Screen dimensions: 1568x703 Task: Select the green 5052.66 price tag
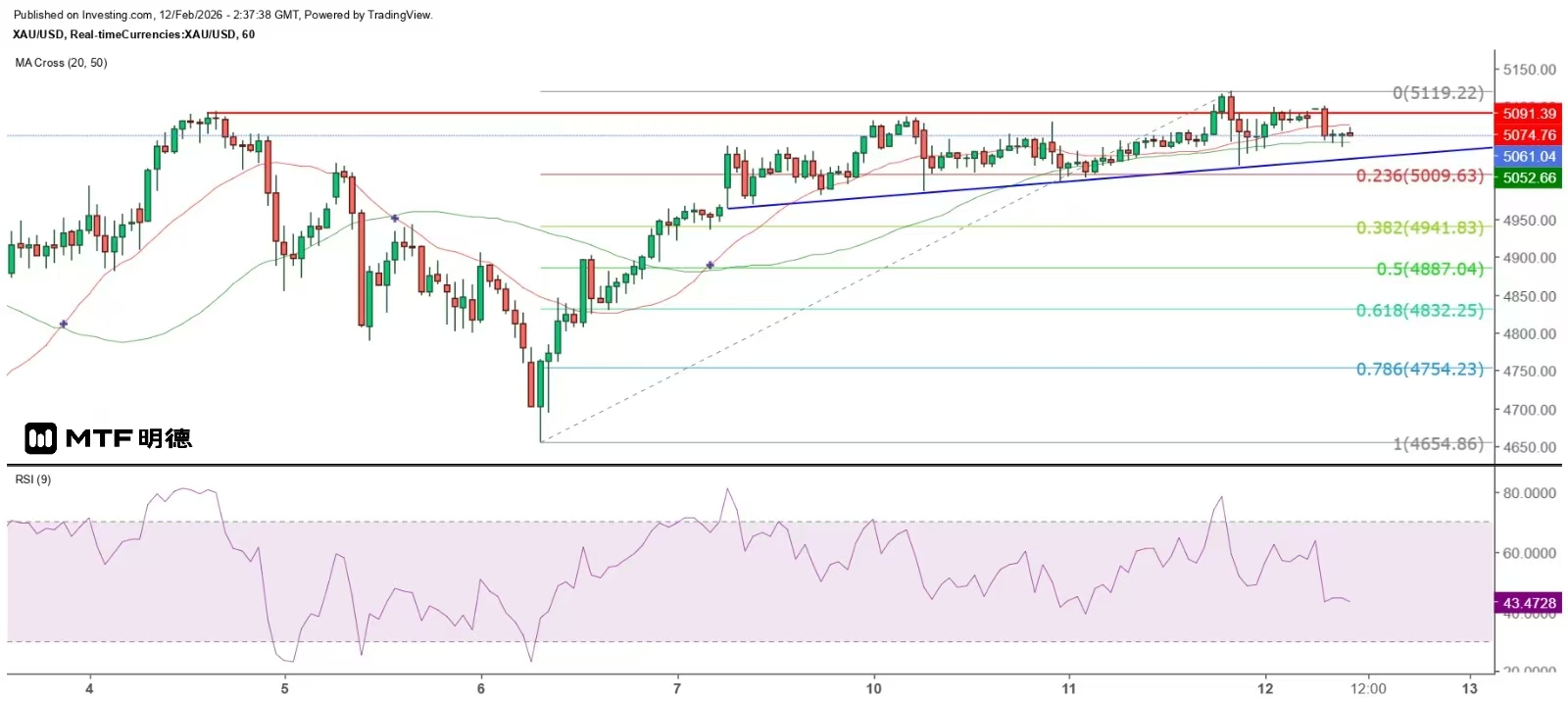1528,178
